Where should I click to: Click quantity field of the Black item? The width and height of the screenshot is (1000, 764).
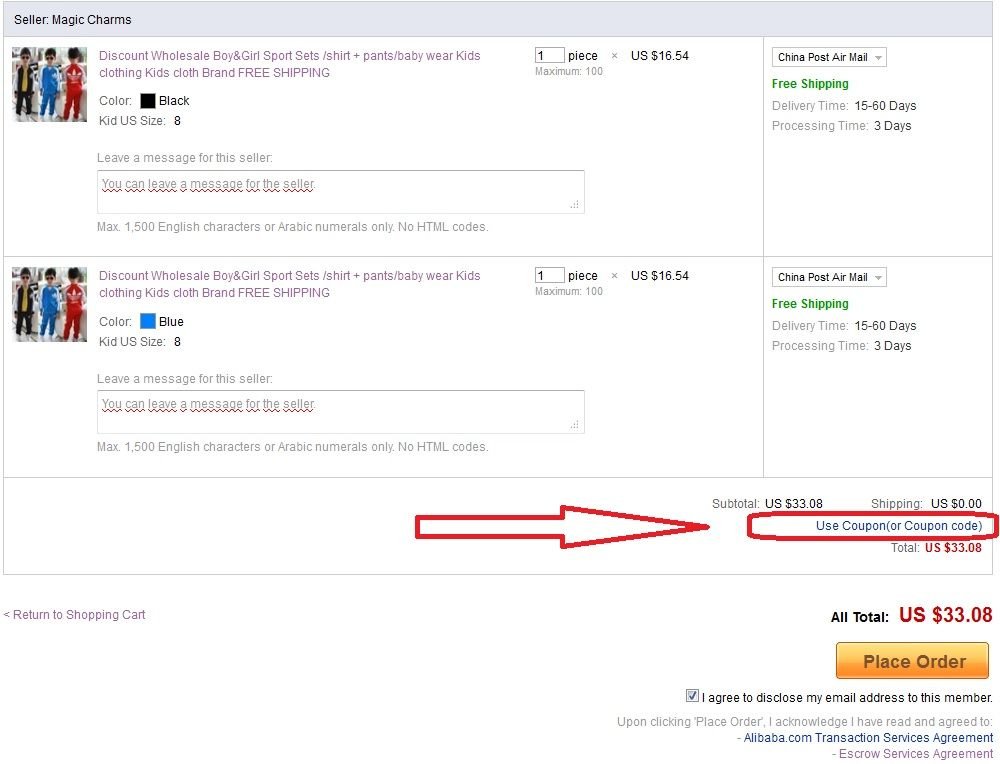549,56
